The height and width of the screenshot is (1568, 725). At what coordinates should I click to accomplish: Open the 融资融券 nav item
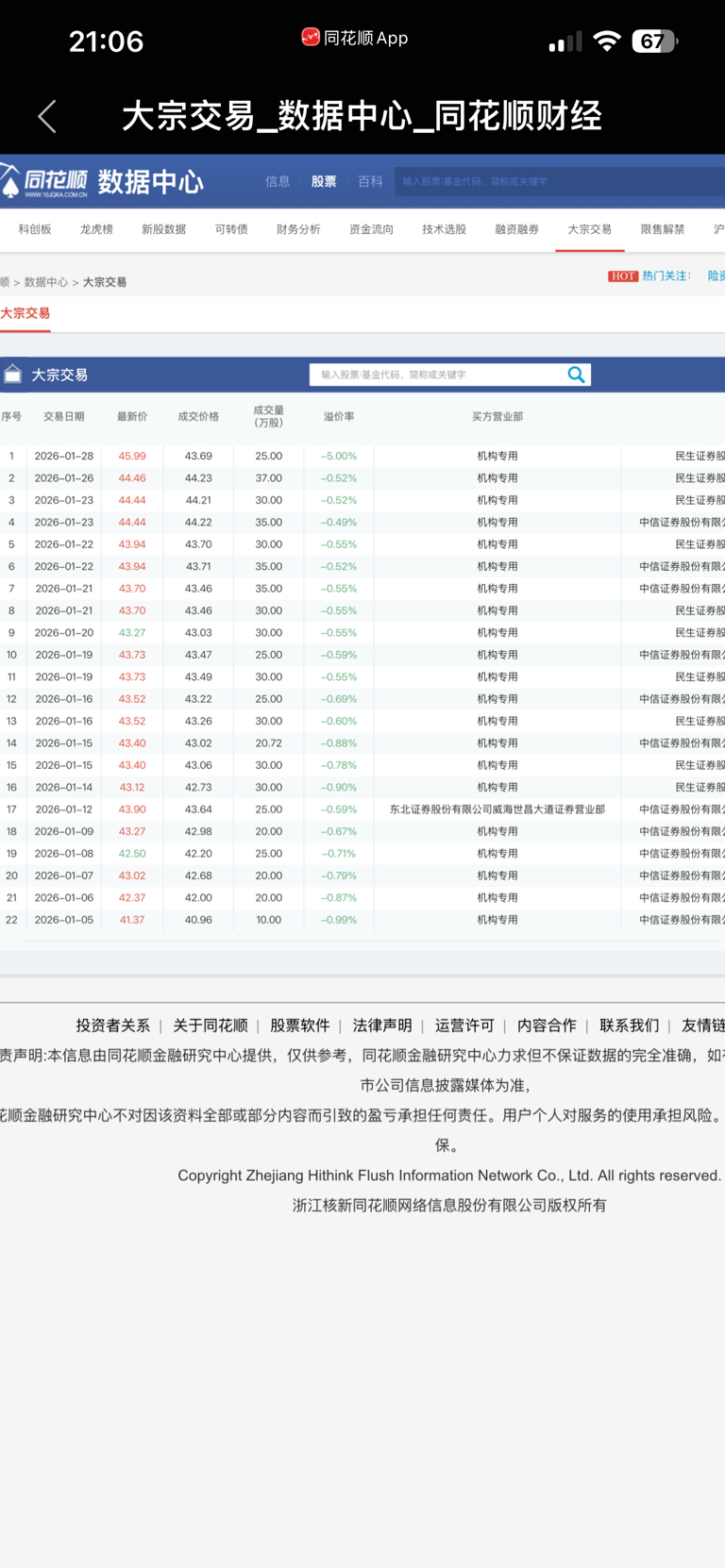[517, 229]
